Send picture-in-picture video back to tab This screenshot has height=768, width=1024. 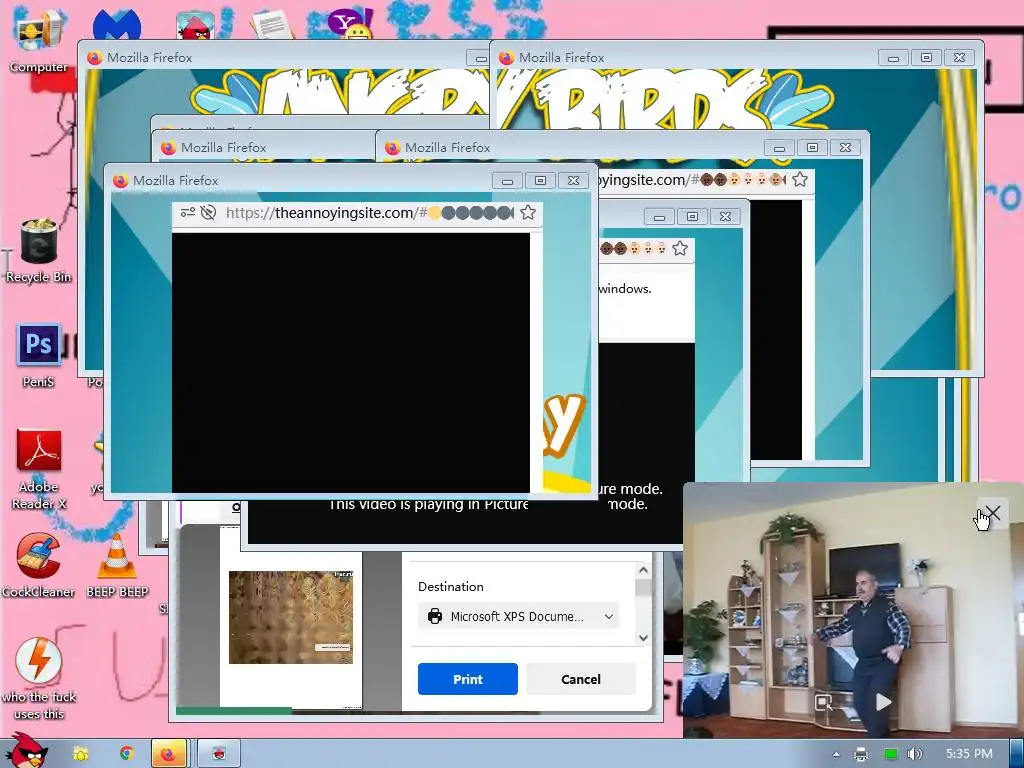pos(824,702)
